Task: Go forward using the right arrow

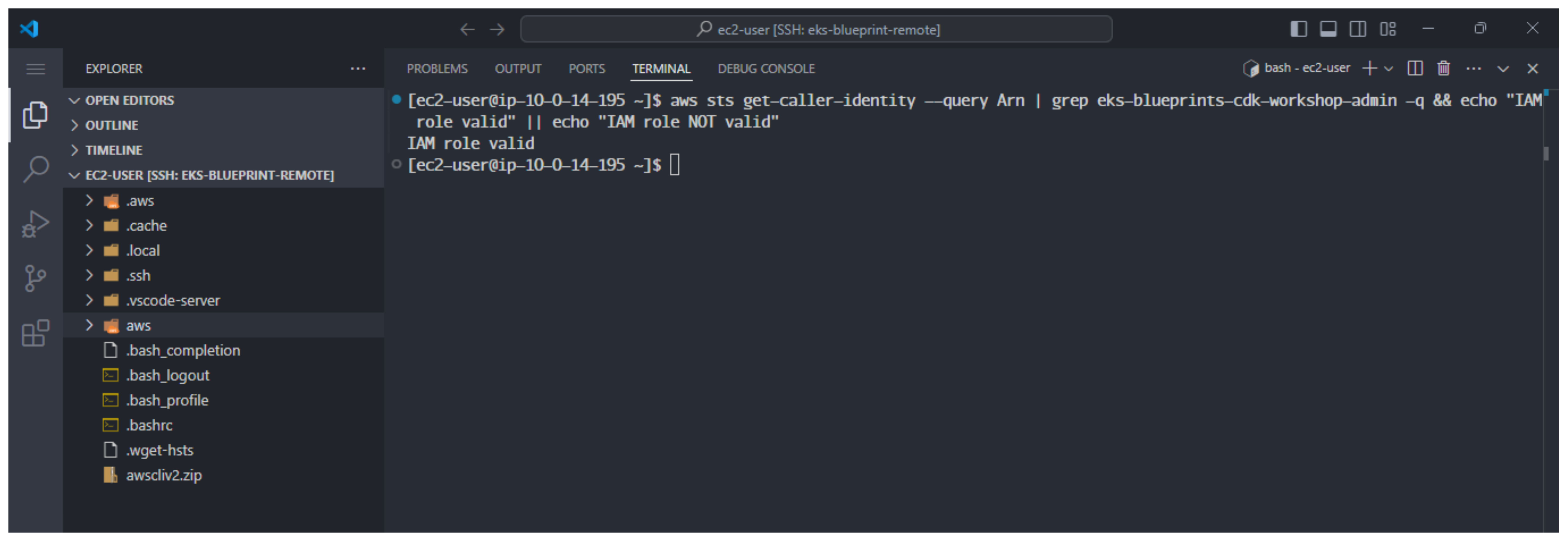Action: (497, 29)
